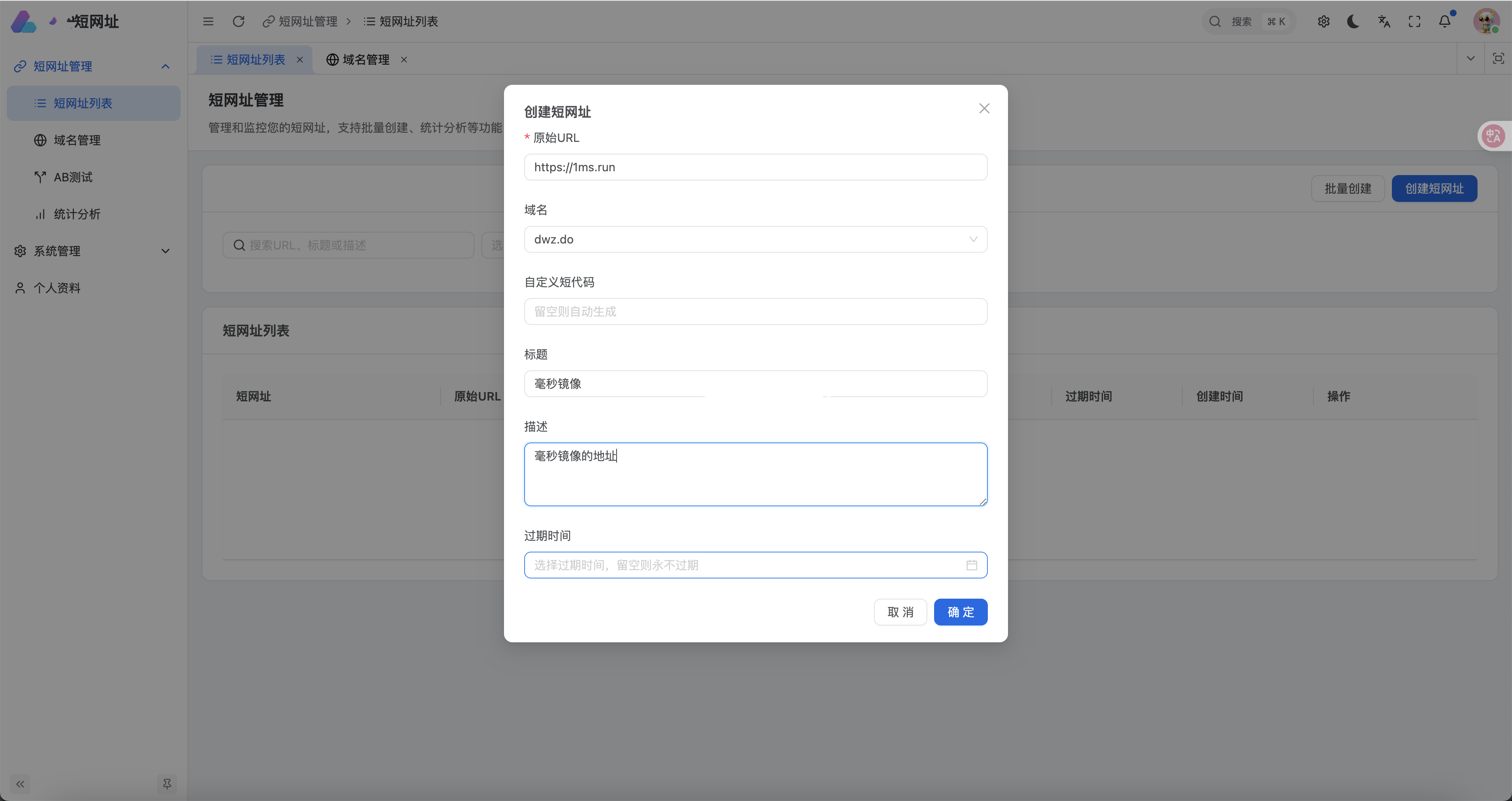1512x801 pixels.
Task: Click the 批量创建 button
Action: tap(1348, 188)
